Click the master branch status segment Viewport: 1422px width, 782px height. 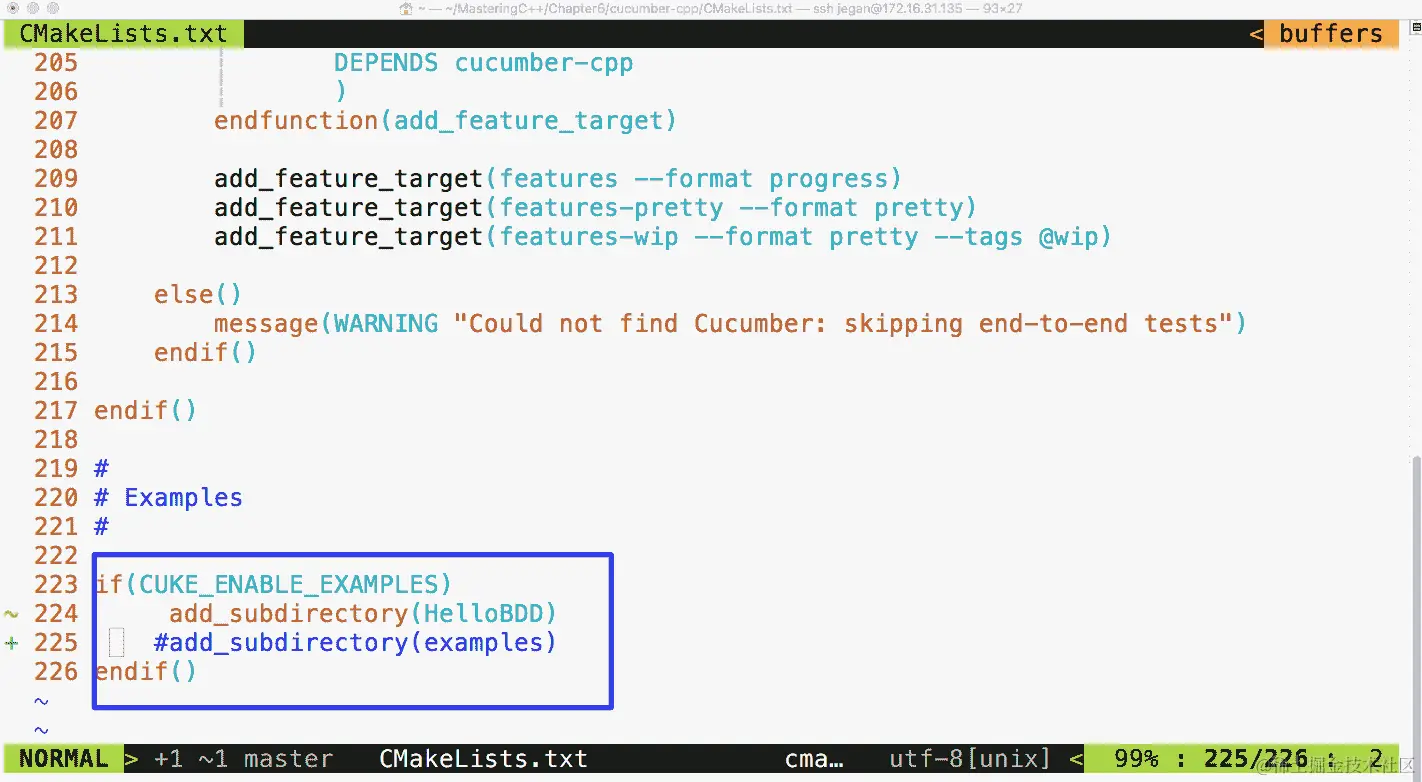point(288,759)
